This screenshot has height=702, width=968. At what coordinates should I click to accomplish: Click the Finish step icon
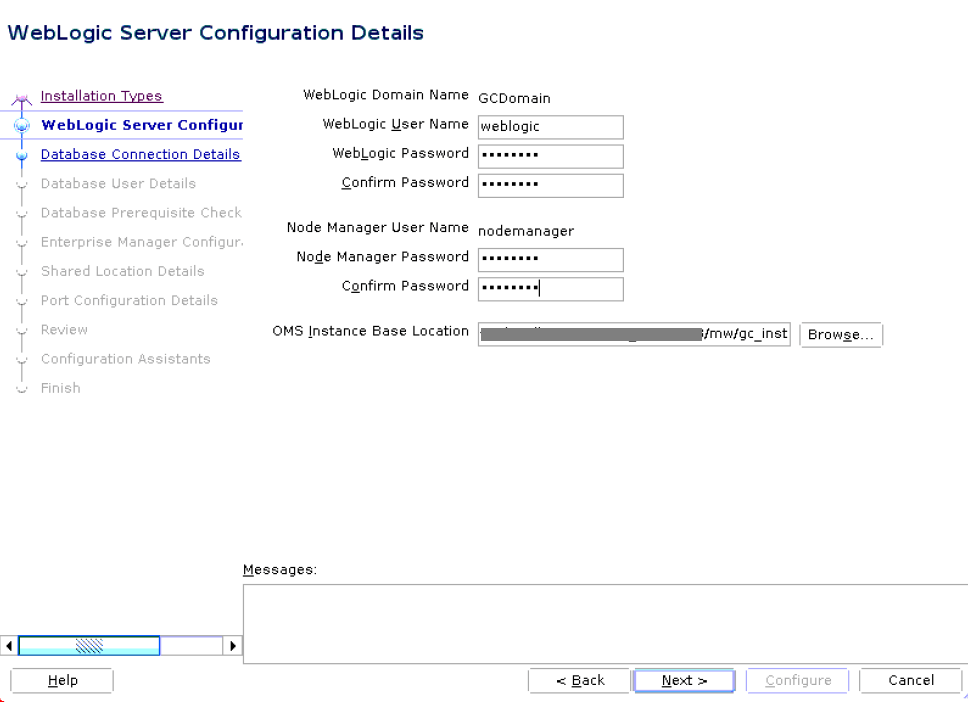click(x=22, y=388)
